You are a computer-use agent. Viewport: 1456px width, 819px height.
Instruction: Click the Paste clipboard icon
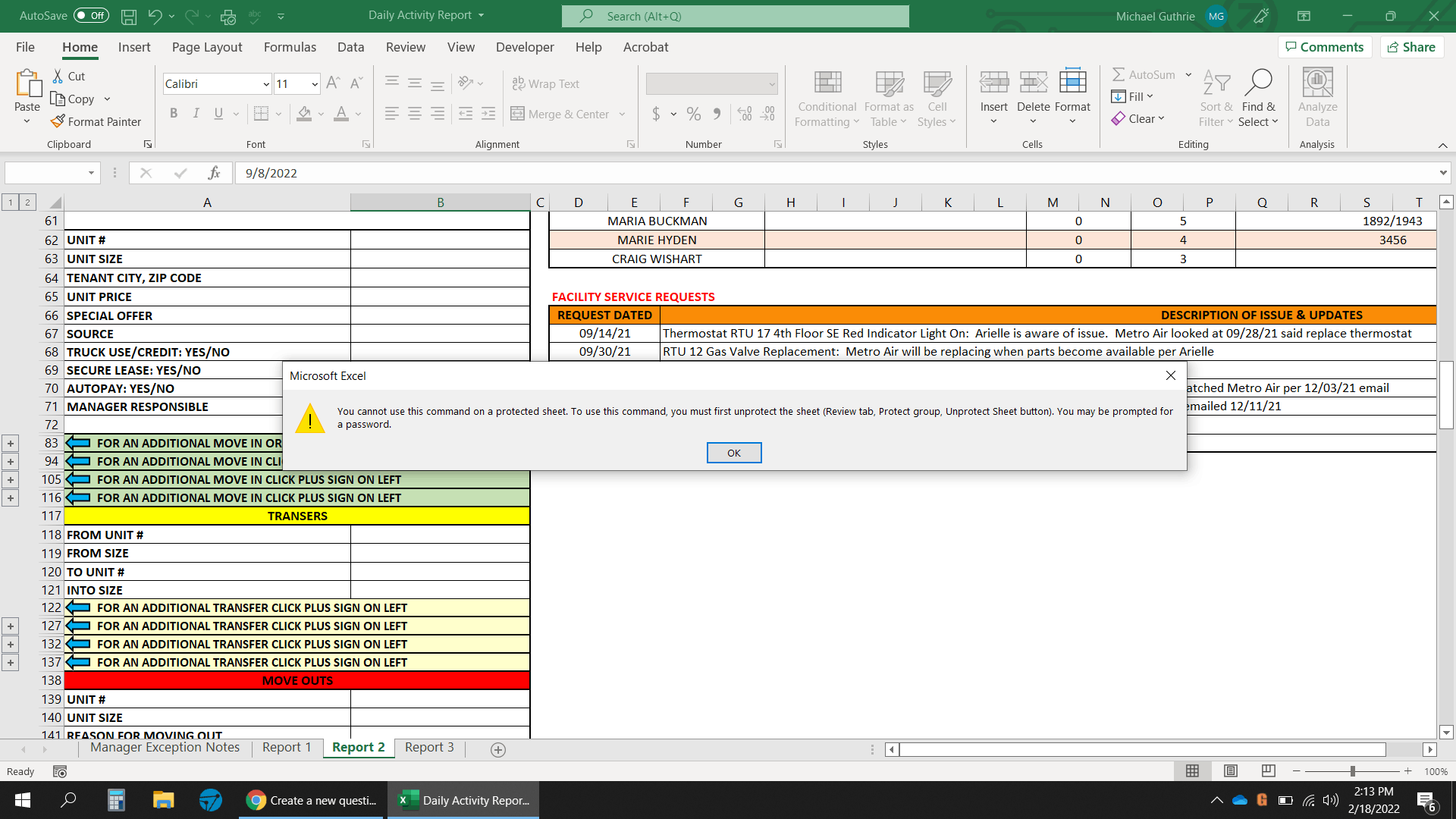tap(27, 83)
